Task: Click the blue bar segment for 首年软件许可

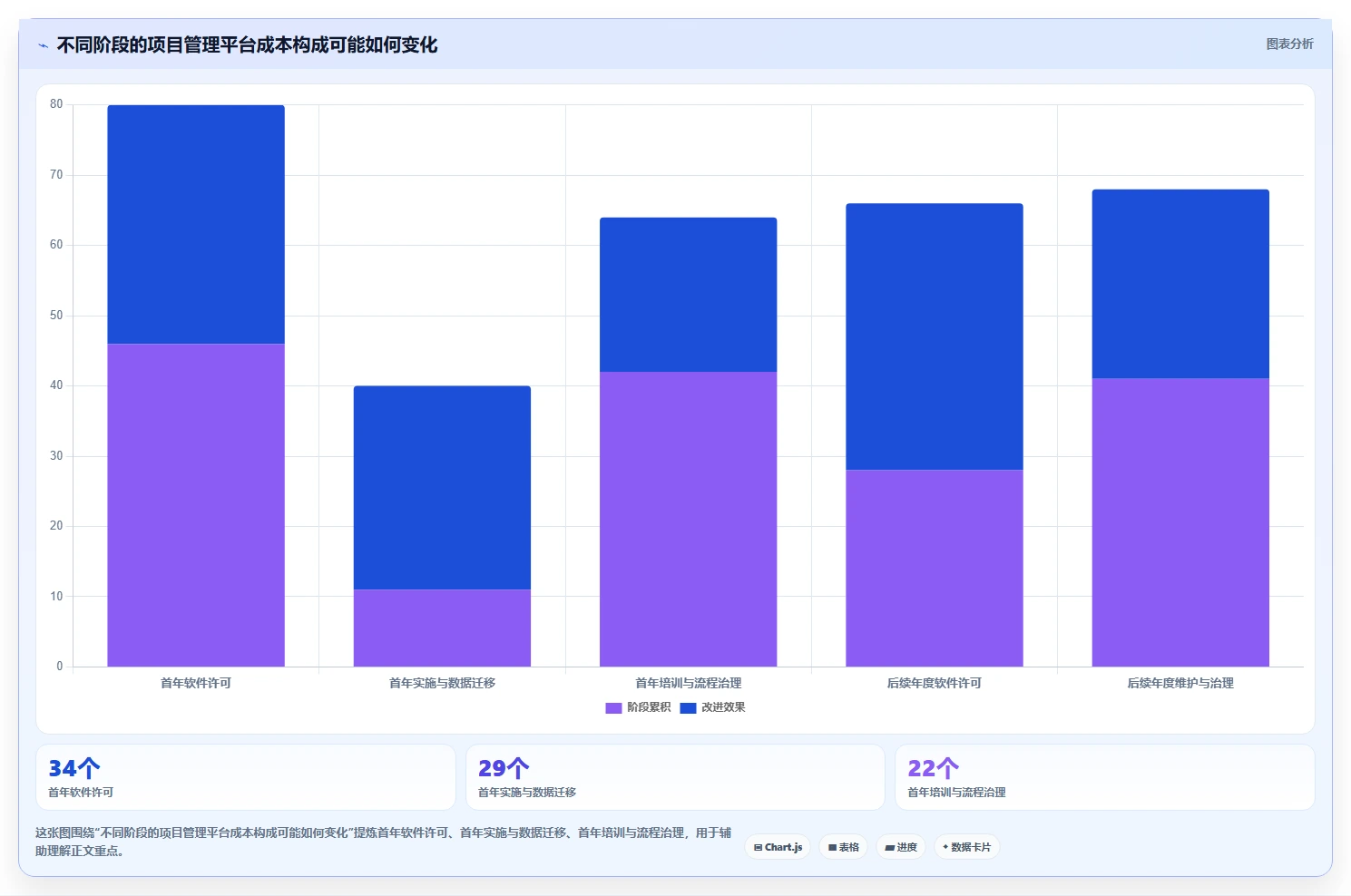Action: (196, 224)
